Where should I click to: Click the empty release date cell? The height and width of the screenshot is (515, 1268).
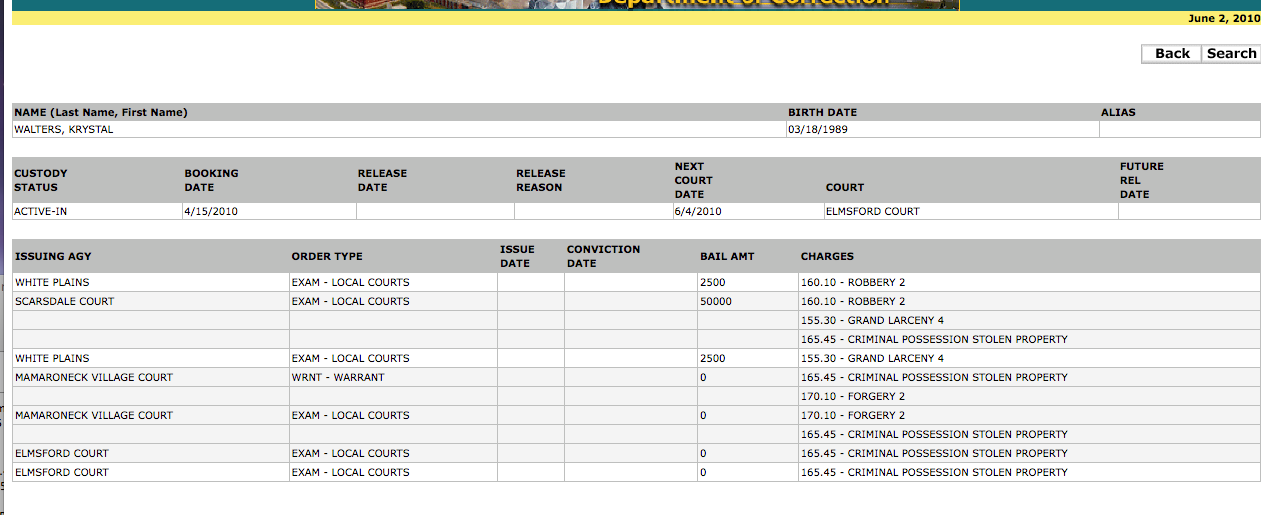435,212
